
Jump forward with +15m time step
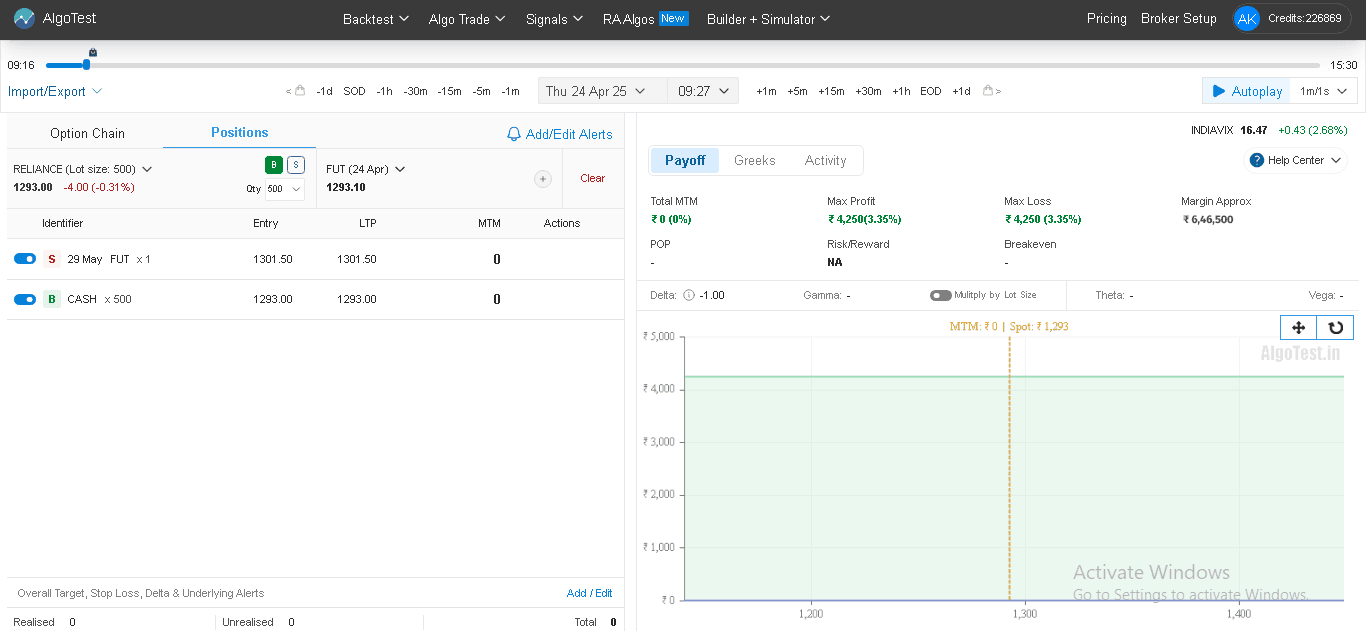[831, 91]
